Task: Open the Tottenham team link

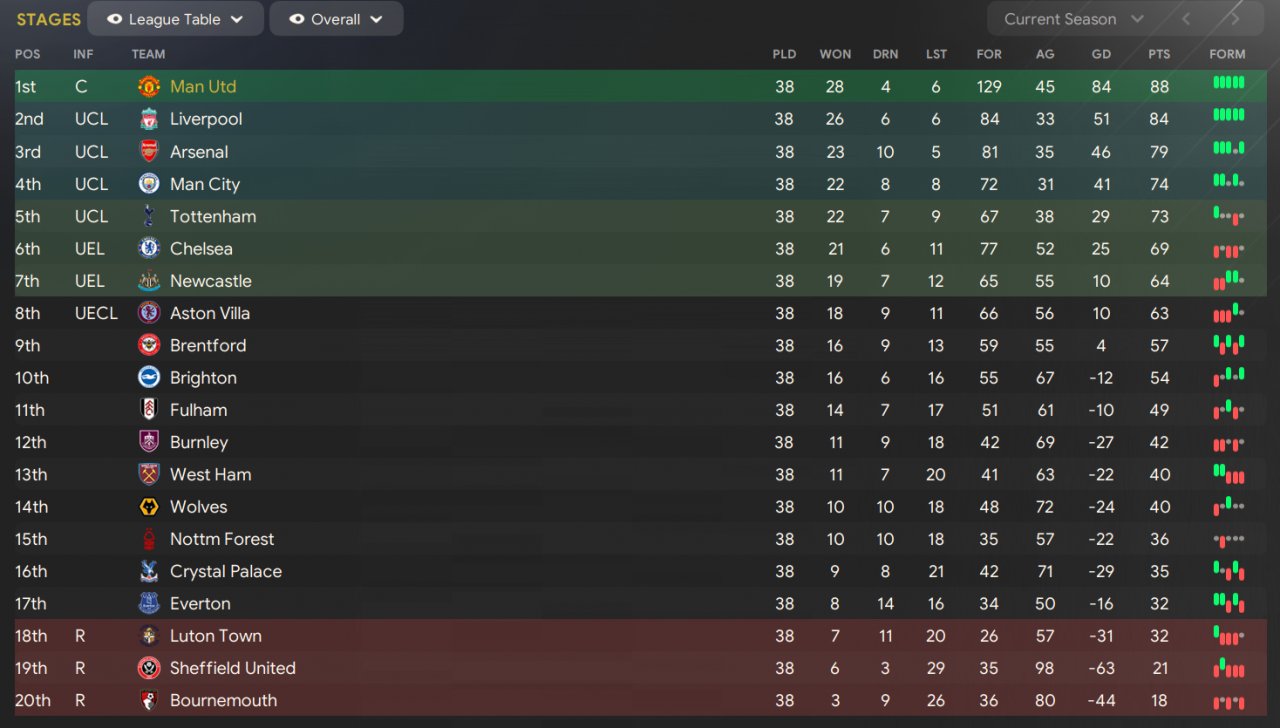Action: point(213,217)
